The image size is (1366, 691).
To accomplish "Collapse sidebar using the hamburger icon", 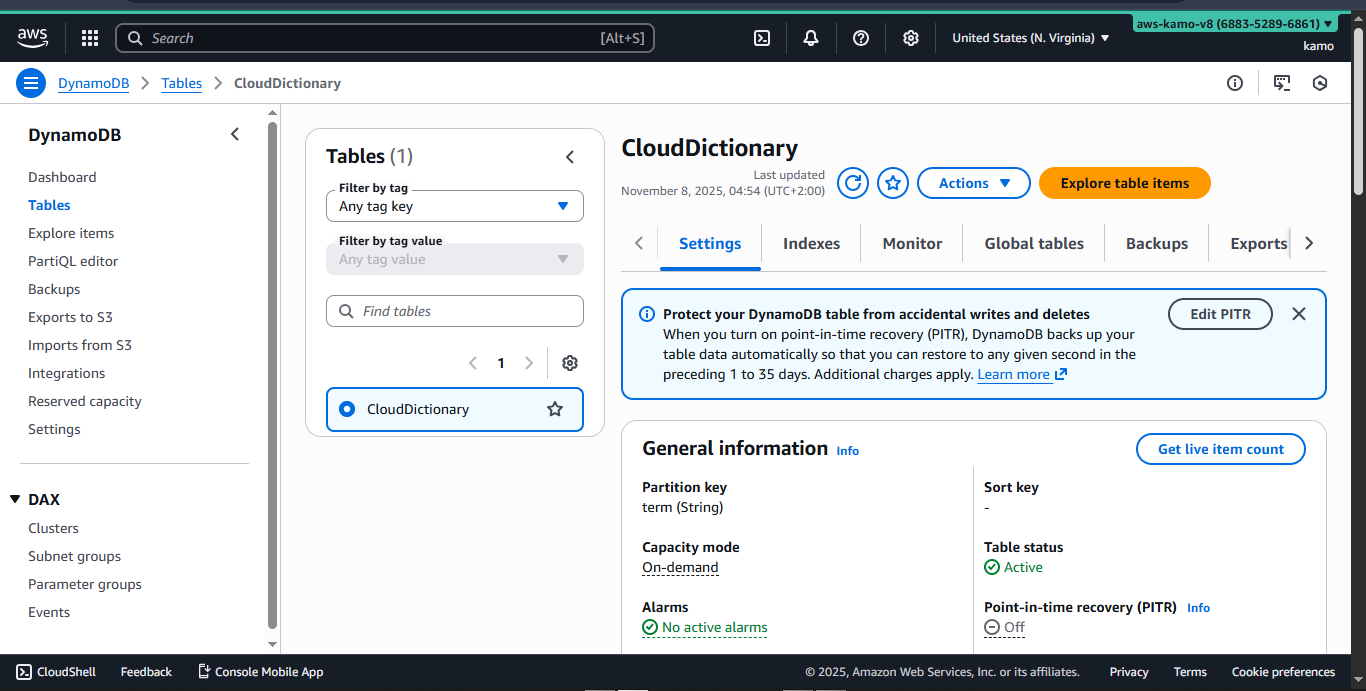I will [x=30, y=82].
